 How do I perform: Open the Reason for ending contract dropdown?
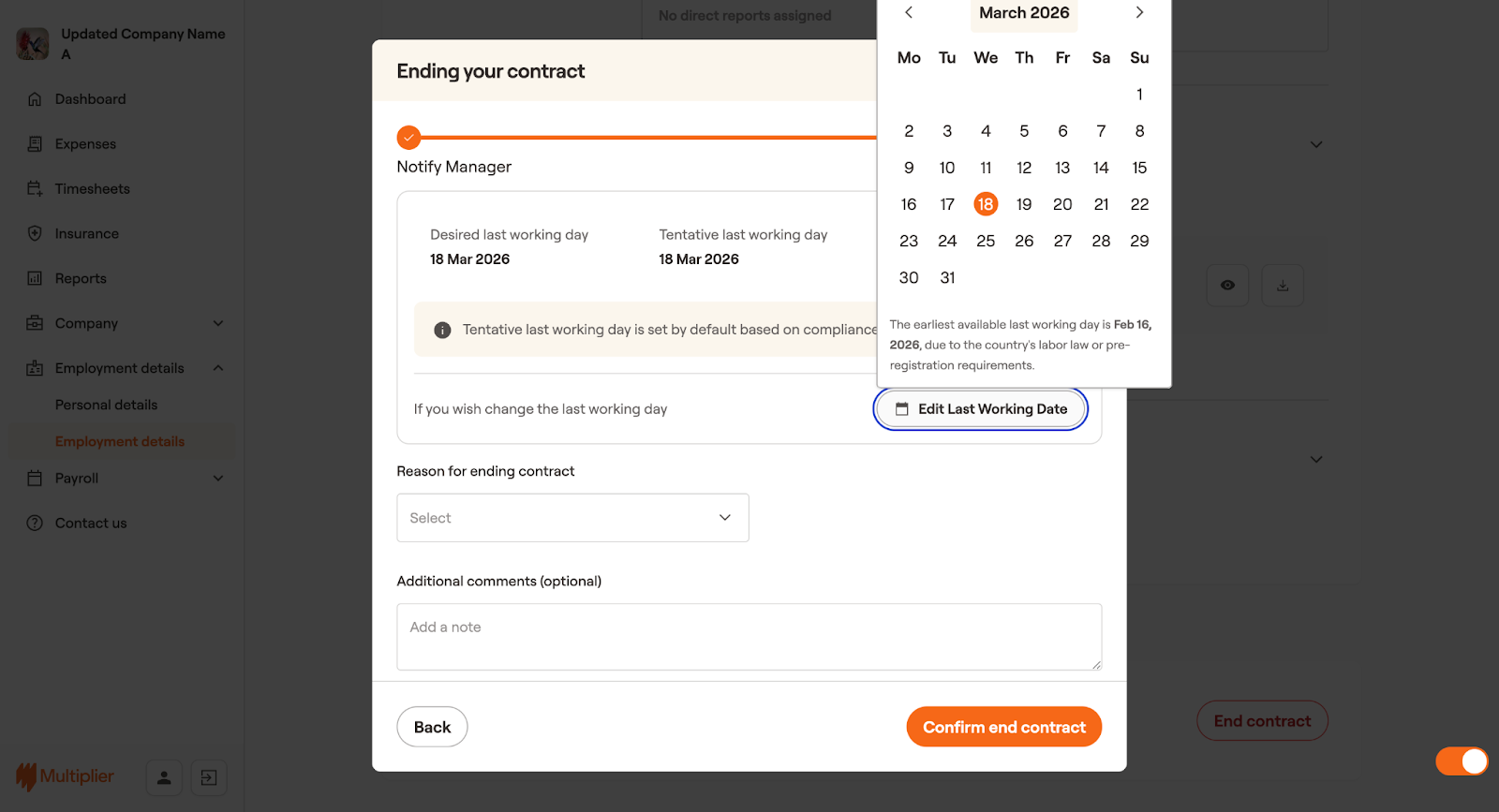(572, 518)
